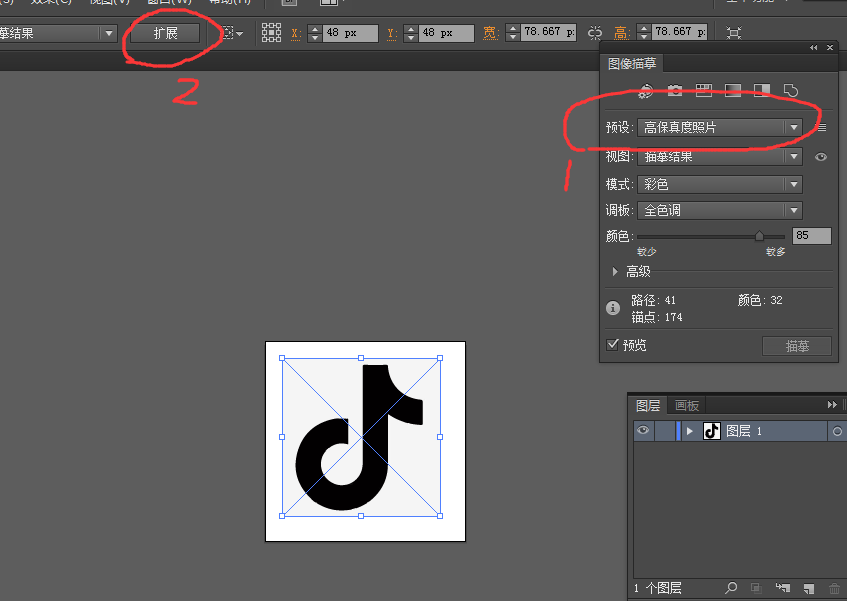Select the Low Color preset icon
Viewport: 847px width, 601px height.
coord(704,91)
